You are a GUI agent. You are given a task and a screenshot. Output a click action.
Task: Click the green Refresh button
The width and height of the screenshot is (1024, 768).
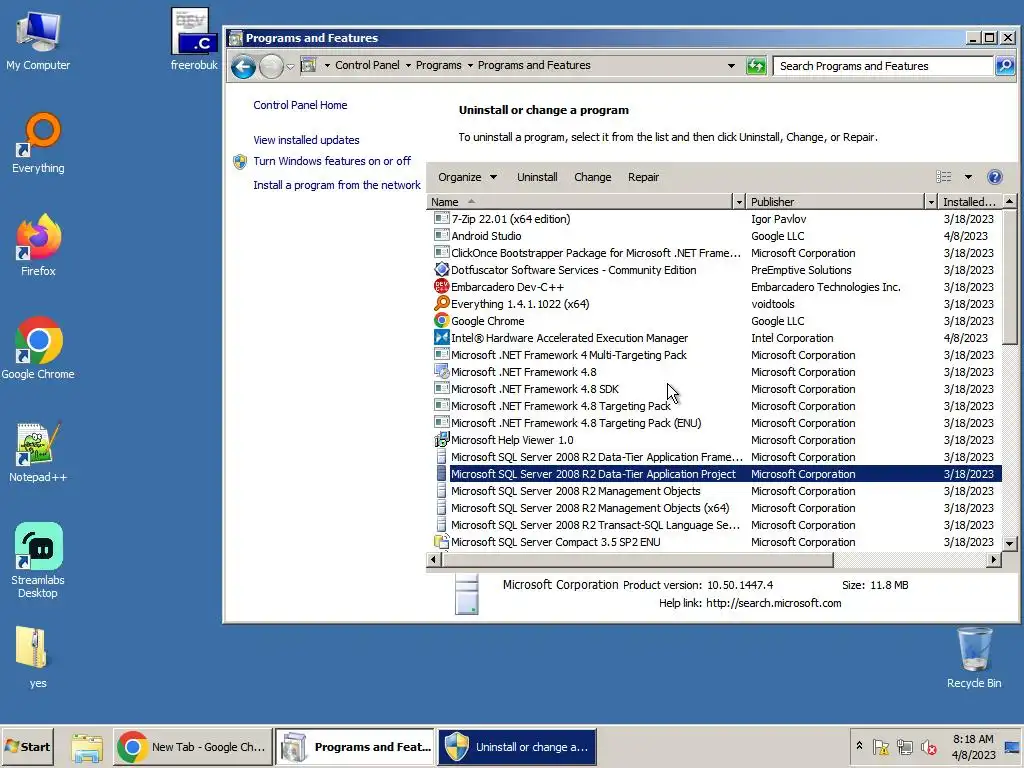[756, 66]
